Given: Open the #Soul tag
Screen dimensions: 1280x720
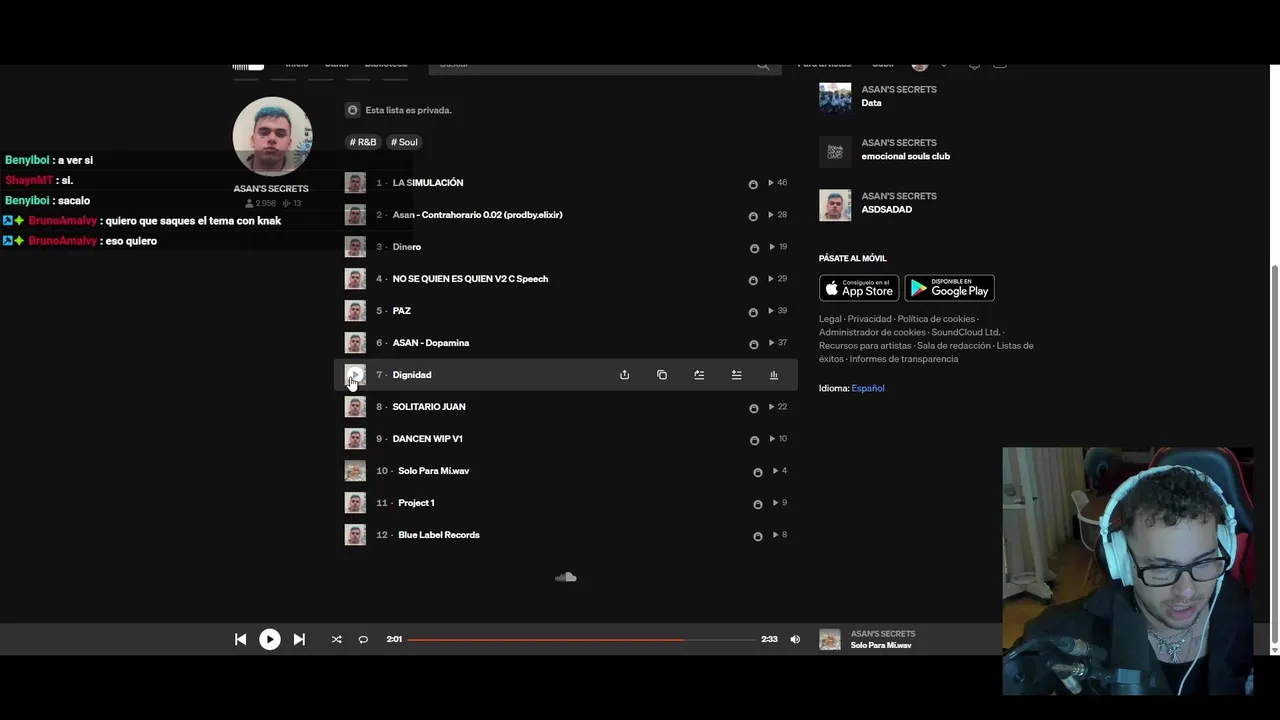Looking at the screenshot, I should point(404,142).
